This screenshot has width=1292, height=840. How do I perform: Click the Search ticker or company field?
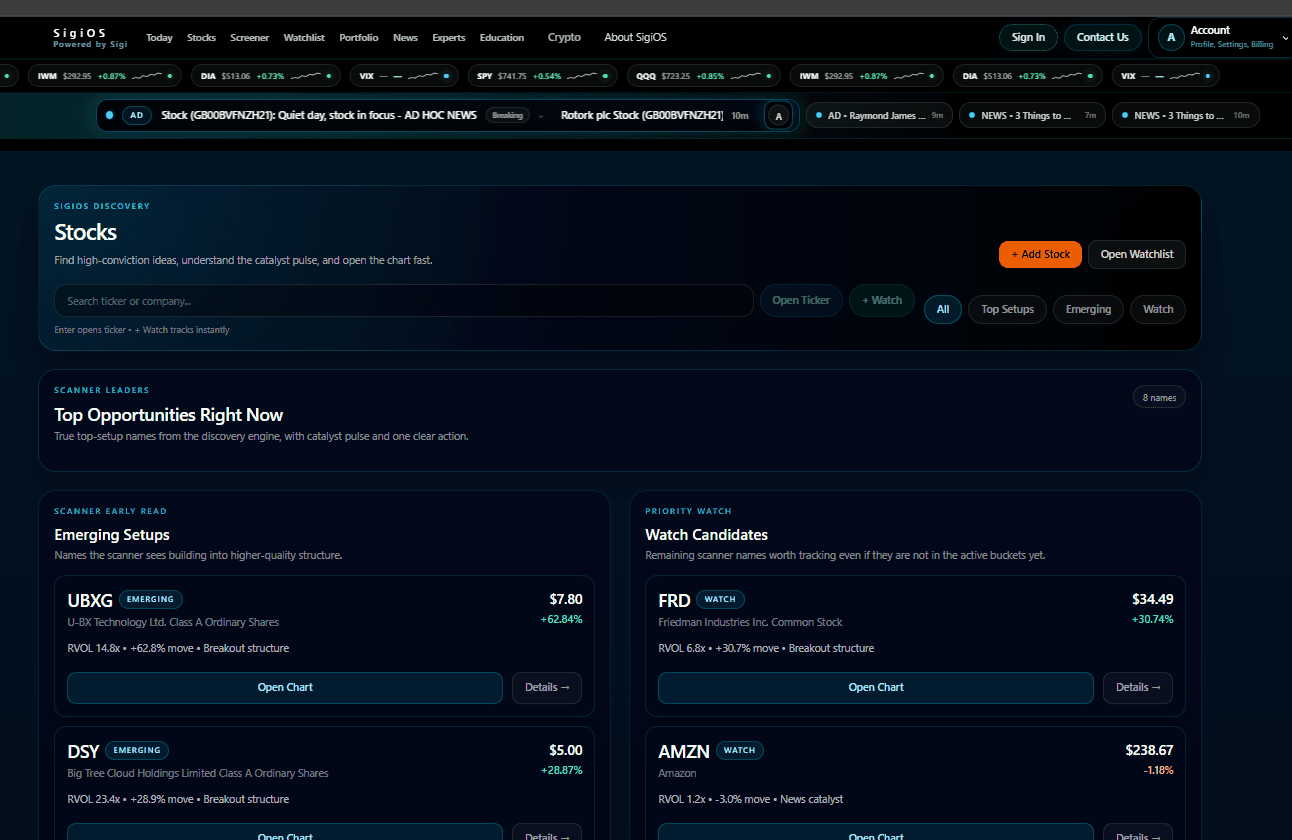point(403,300)
